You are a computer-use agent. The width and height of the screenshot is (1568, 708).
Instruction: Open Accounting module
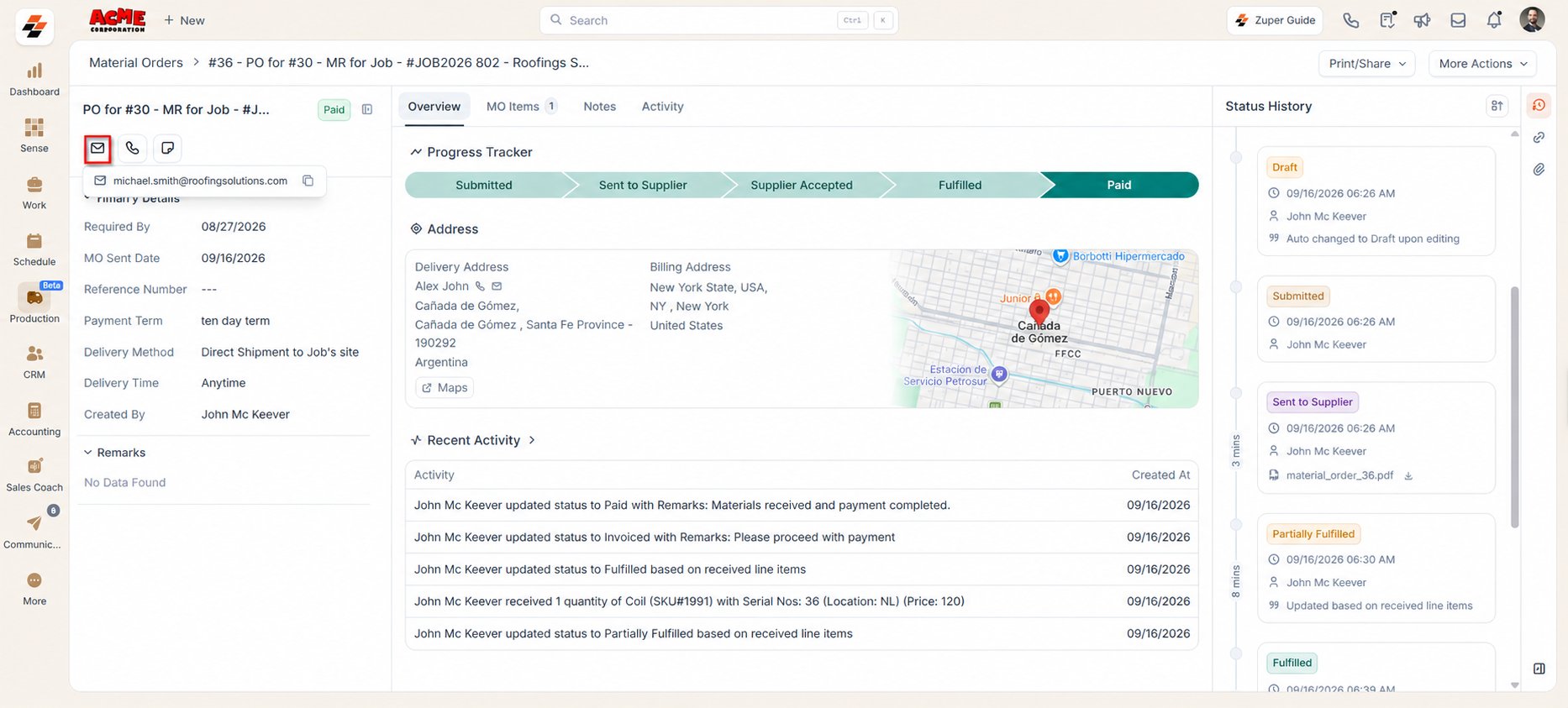(34, 419)
